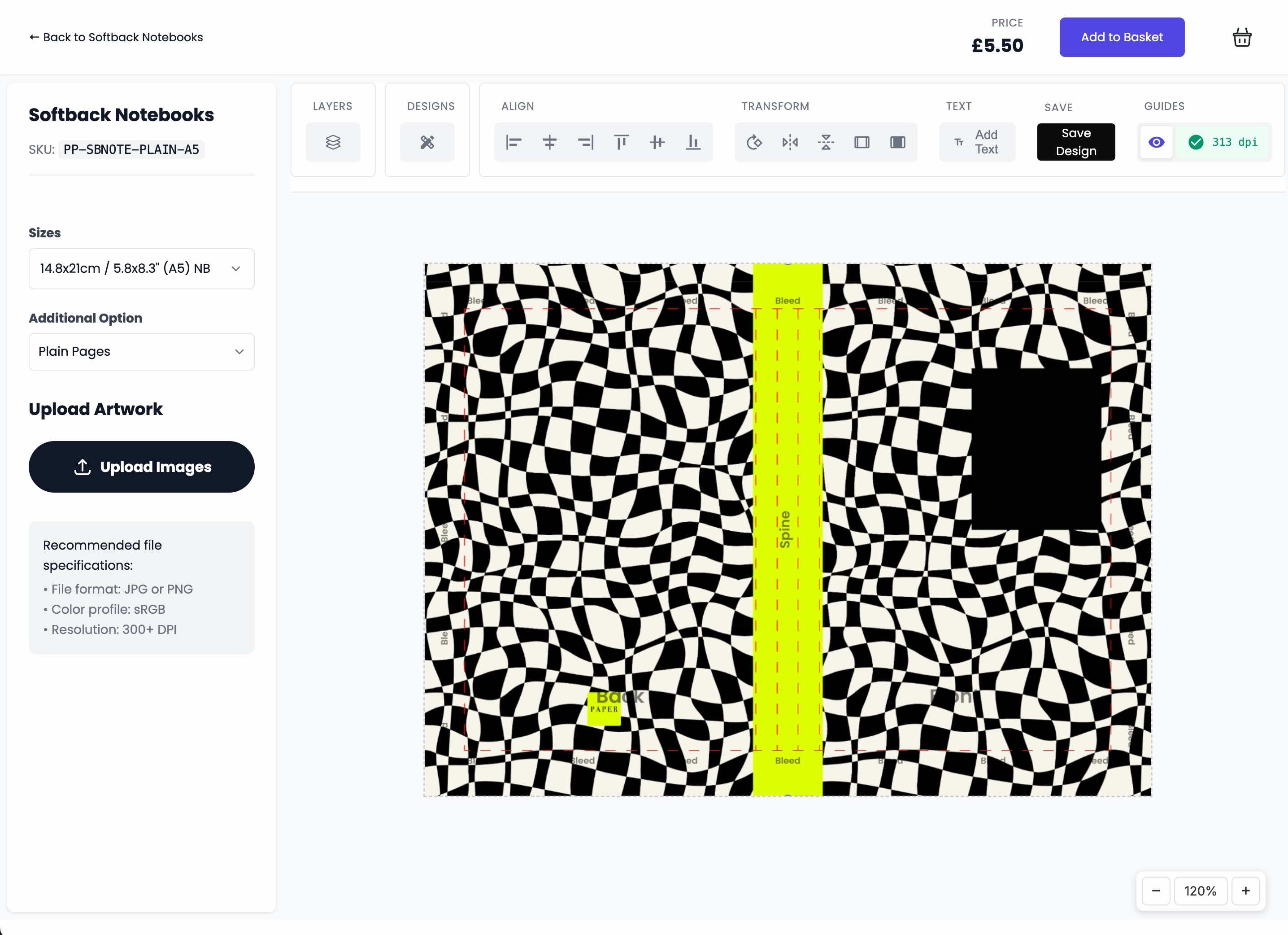Screen dimensions: 1288x935
Task: Click the flip horizontal icon
Action: (x=790, y=142)
